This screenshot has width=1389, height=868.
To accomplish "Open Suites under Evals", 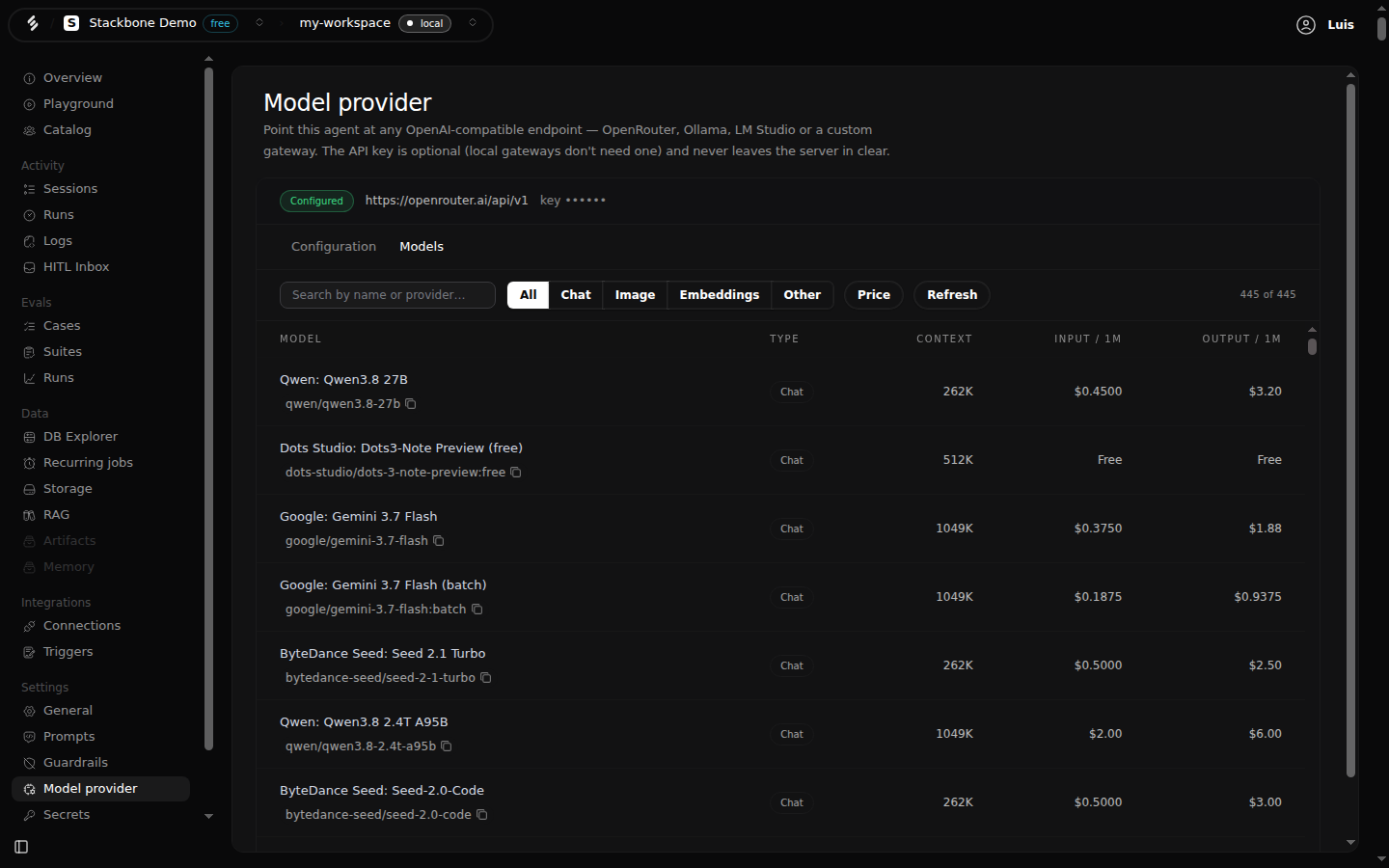I will pos(100,352).
